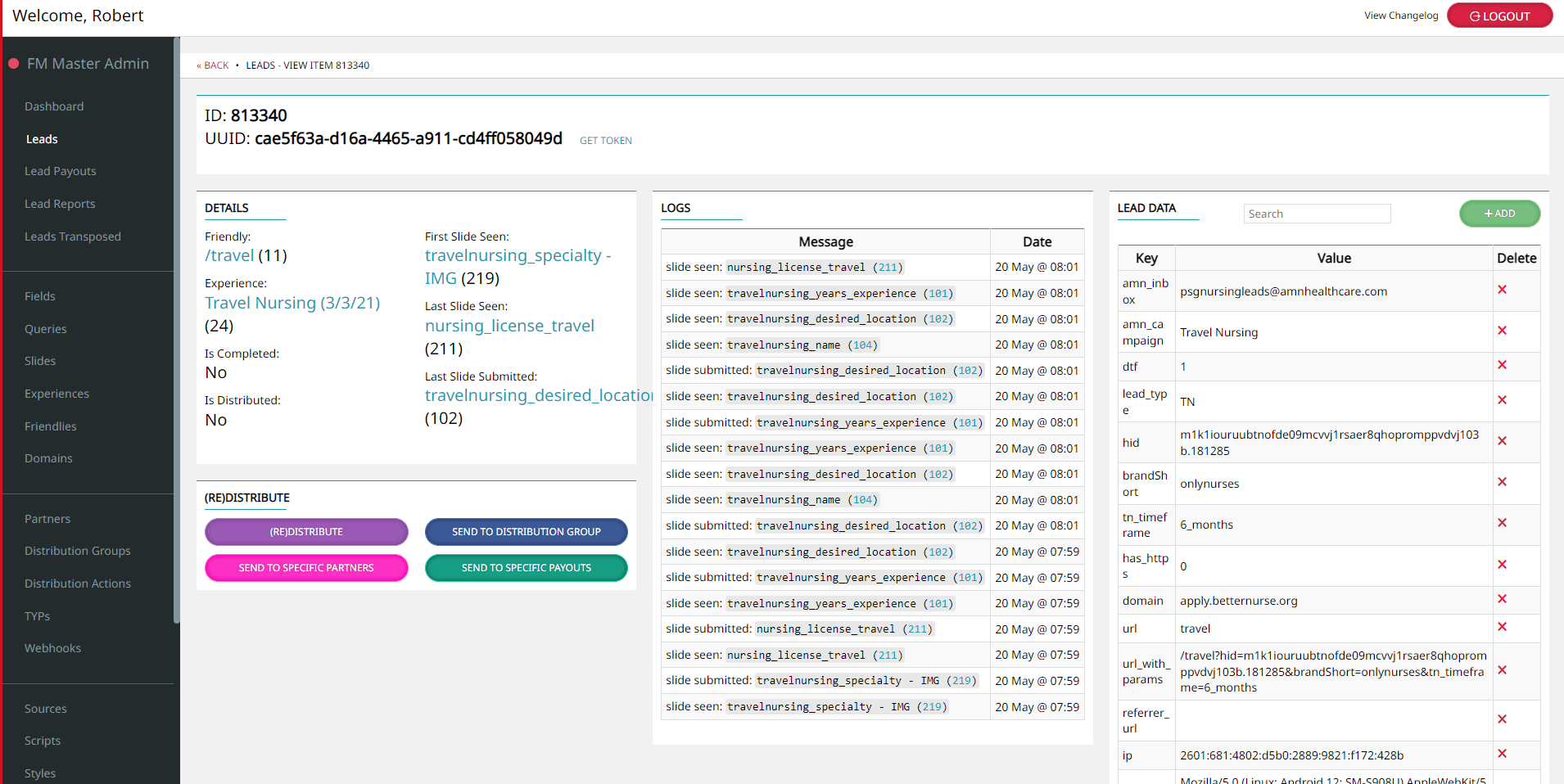Delete the lead_type TN entry
This screenshot has width=1564, height=784.
pyautogui.click(x=1502, y=400)
